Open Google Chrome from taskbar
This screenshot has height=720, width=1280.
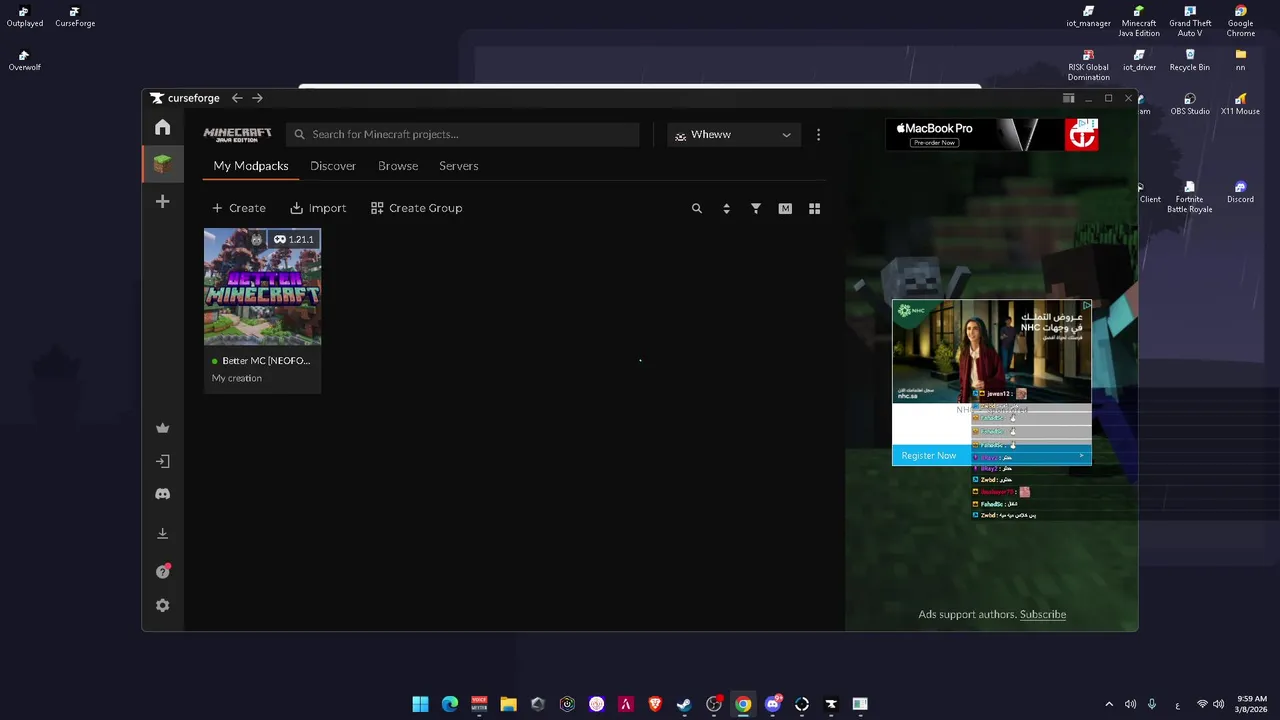743,704
